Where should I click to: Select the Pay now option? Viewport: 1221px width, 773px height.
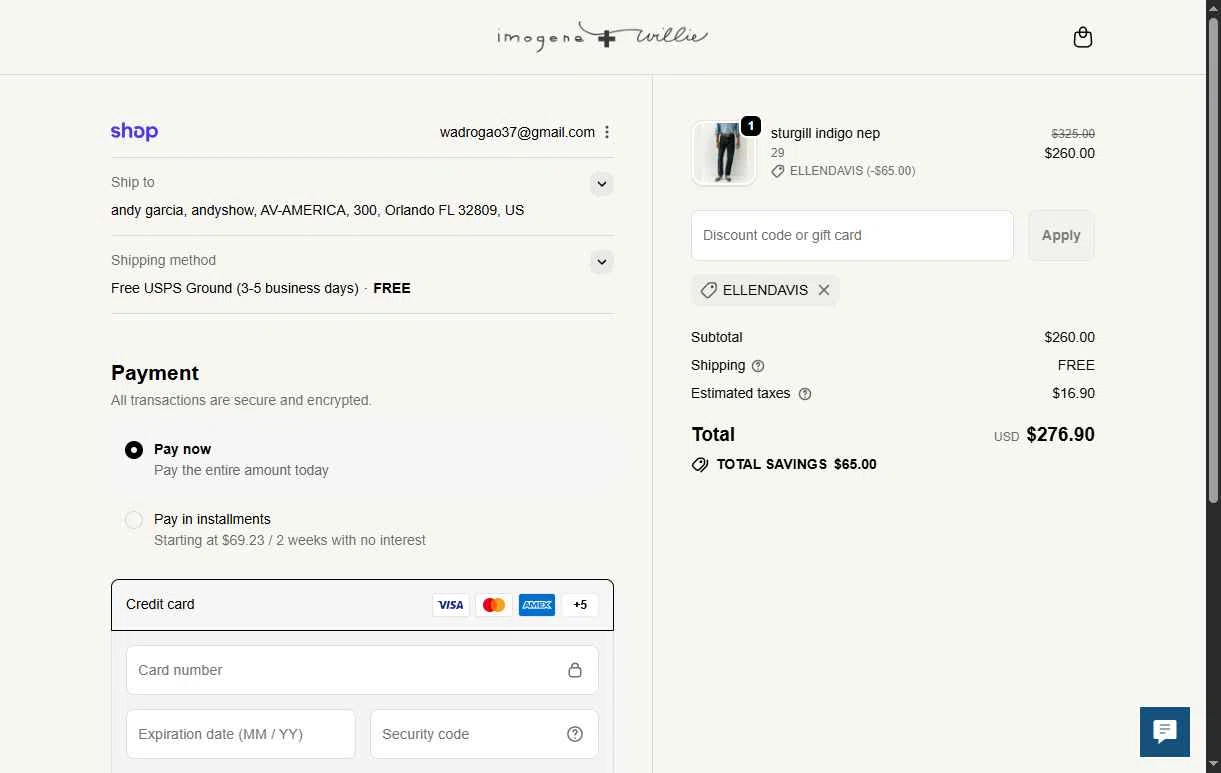point(134,450)
